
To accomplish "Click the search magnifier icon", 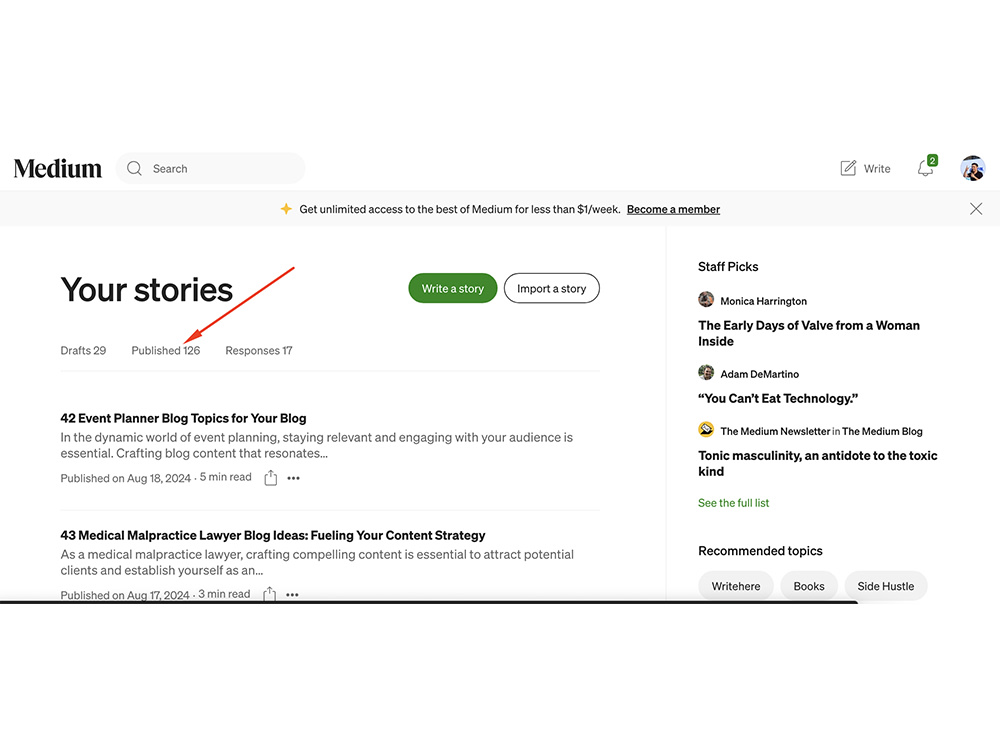I will tap(134, 168).
